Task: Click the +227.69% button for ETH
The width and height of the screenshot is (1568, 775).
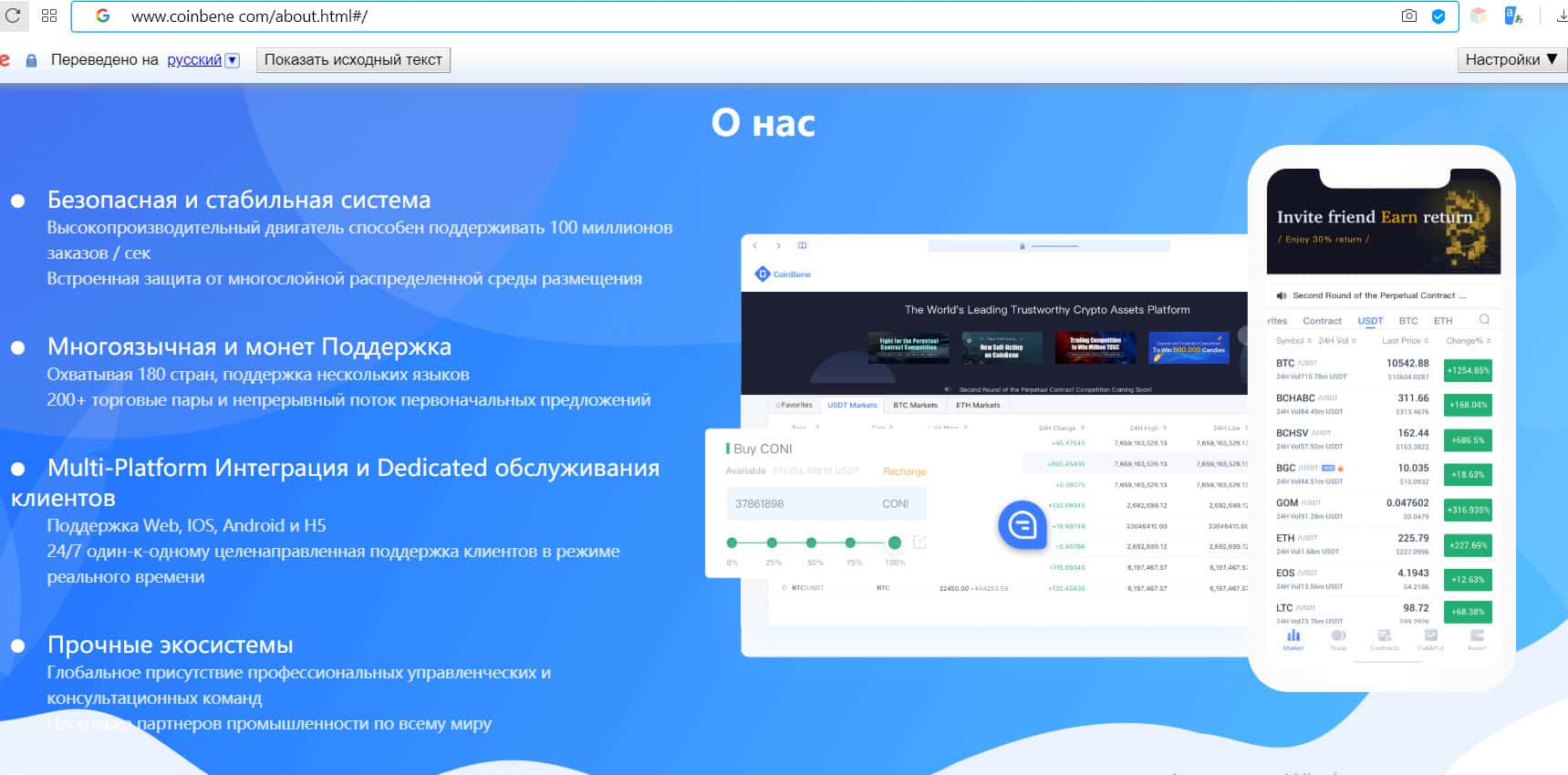Action: tap(1468, 545)
